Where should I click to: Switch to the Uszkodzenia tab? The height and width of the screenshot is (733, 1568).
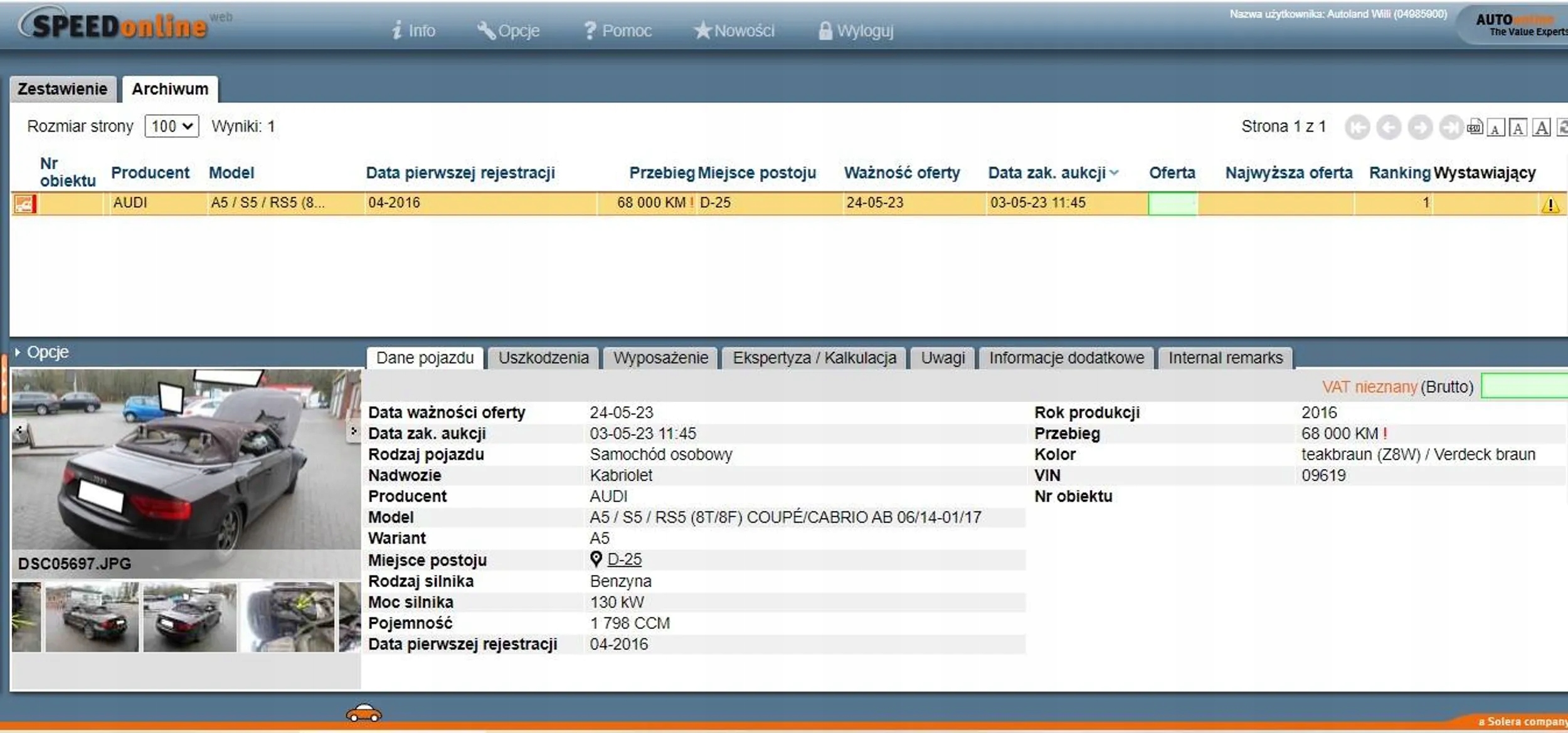(x=543, y=358)
